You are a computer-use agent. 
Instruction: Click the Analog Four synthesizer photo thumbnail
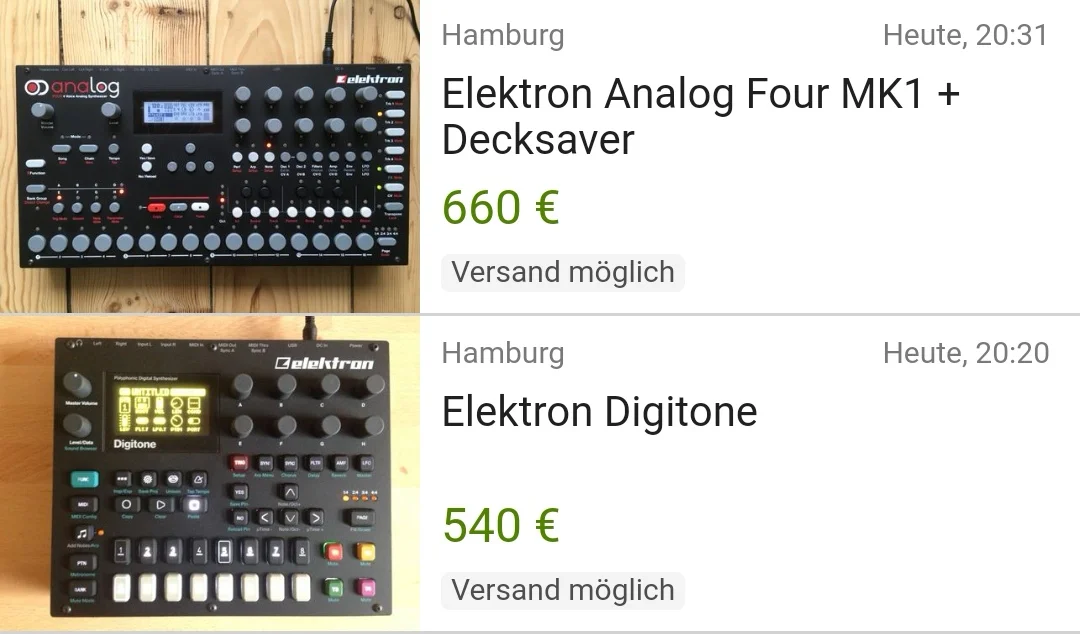(210, 160)
